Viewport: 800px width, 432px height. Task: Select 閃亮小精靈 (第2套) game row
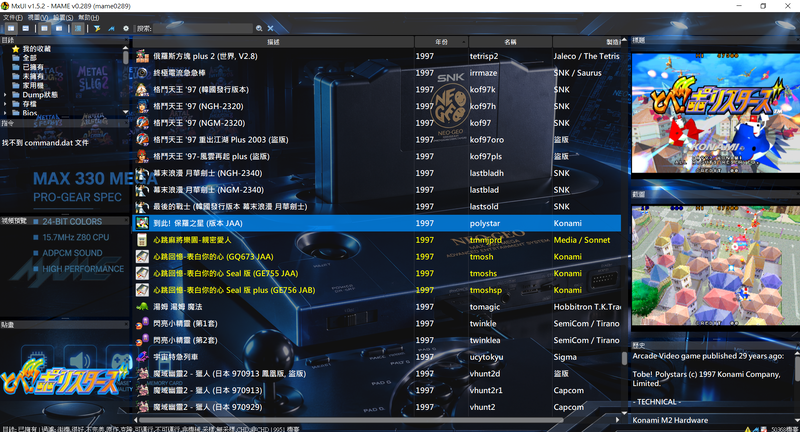[377, 340]
